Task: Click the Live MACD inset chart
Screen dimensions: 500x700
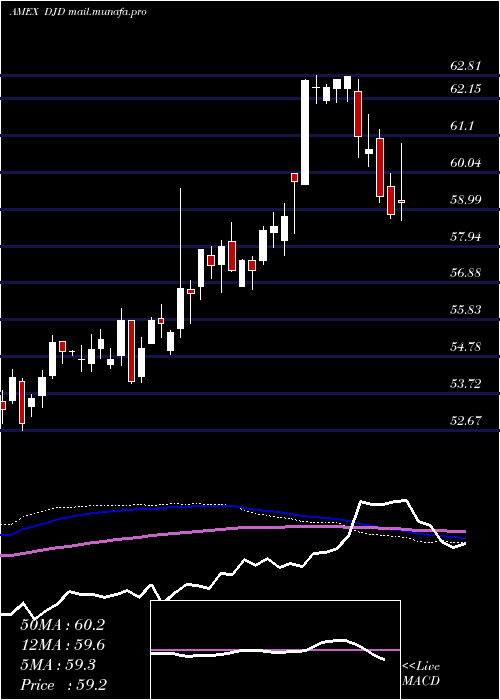Action: pyautogui.click(x=275, y=650)
